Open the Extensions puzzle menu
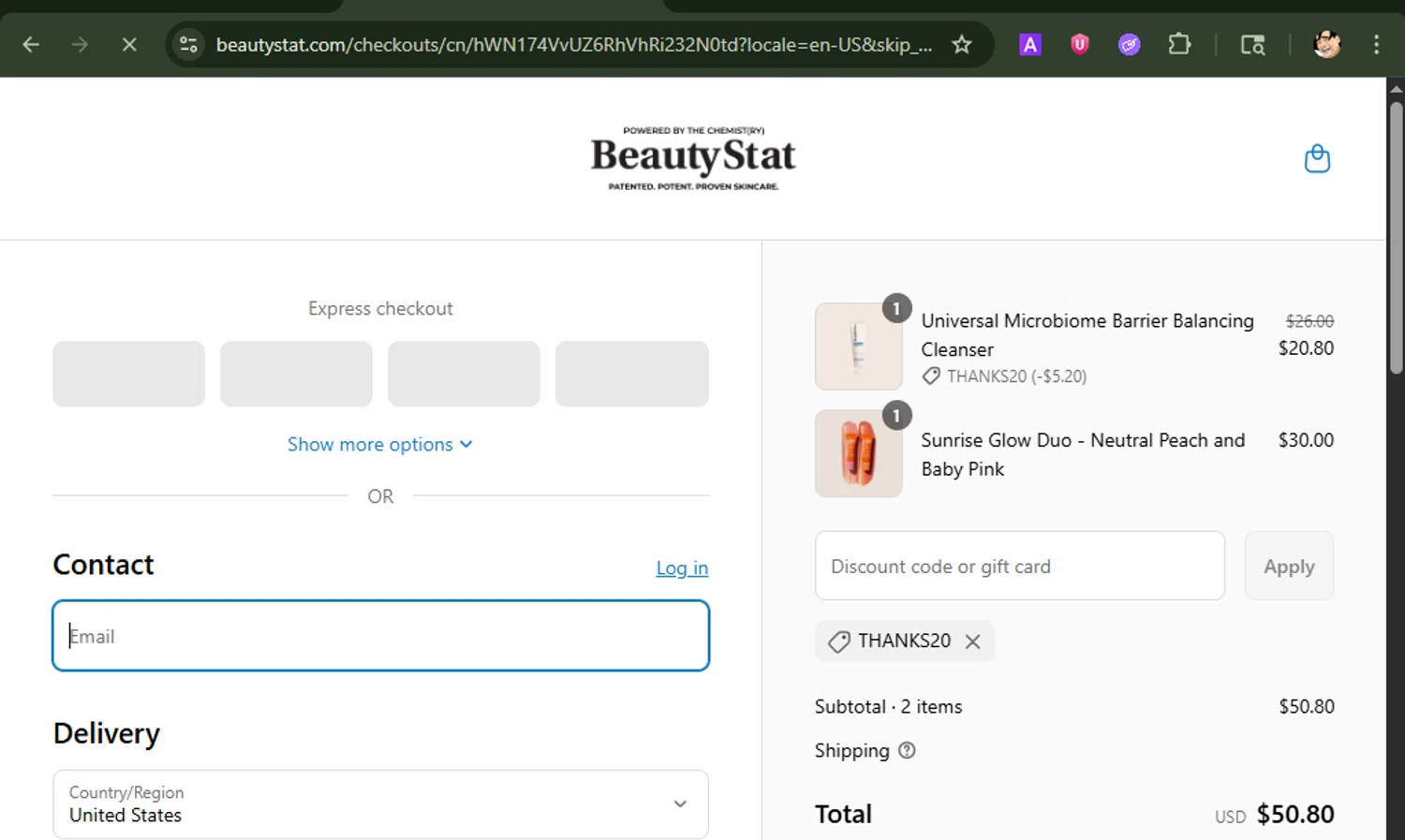This screenshot has height=840, width=1405. 1179,44
